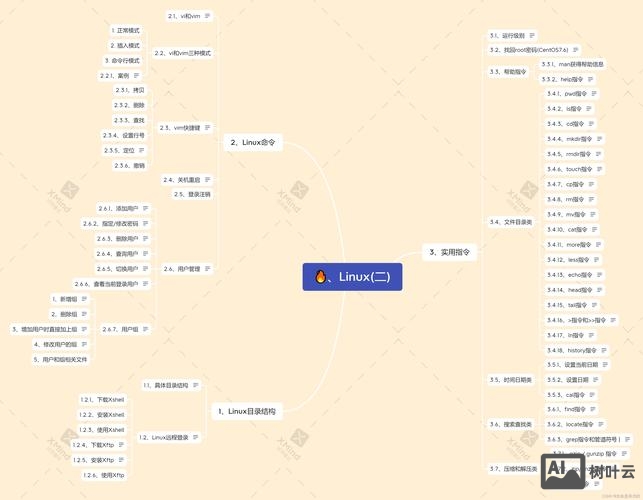Select the '2.2、vi和vim三种模式' subtopic
This screenshot has height=500, width=643.
click(x=183, y=53)
